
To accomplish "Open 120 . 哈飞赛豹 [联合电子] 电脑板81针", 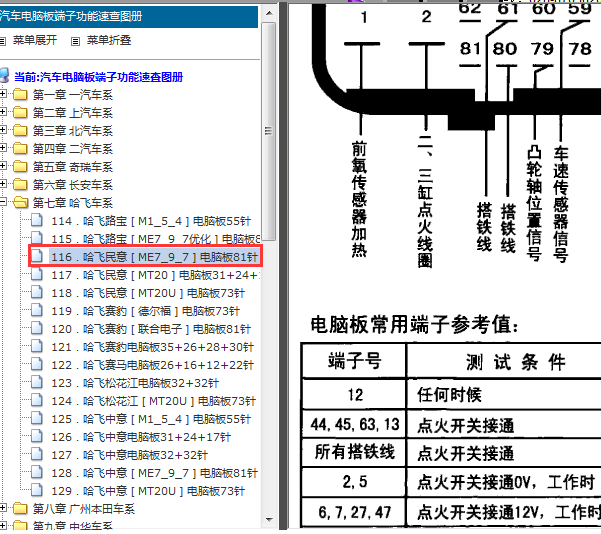I will (151, 329).
